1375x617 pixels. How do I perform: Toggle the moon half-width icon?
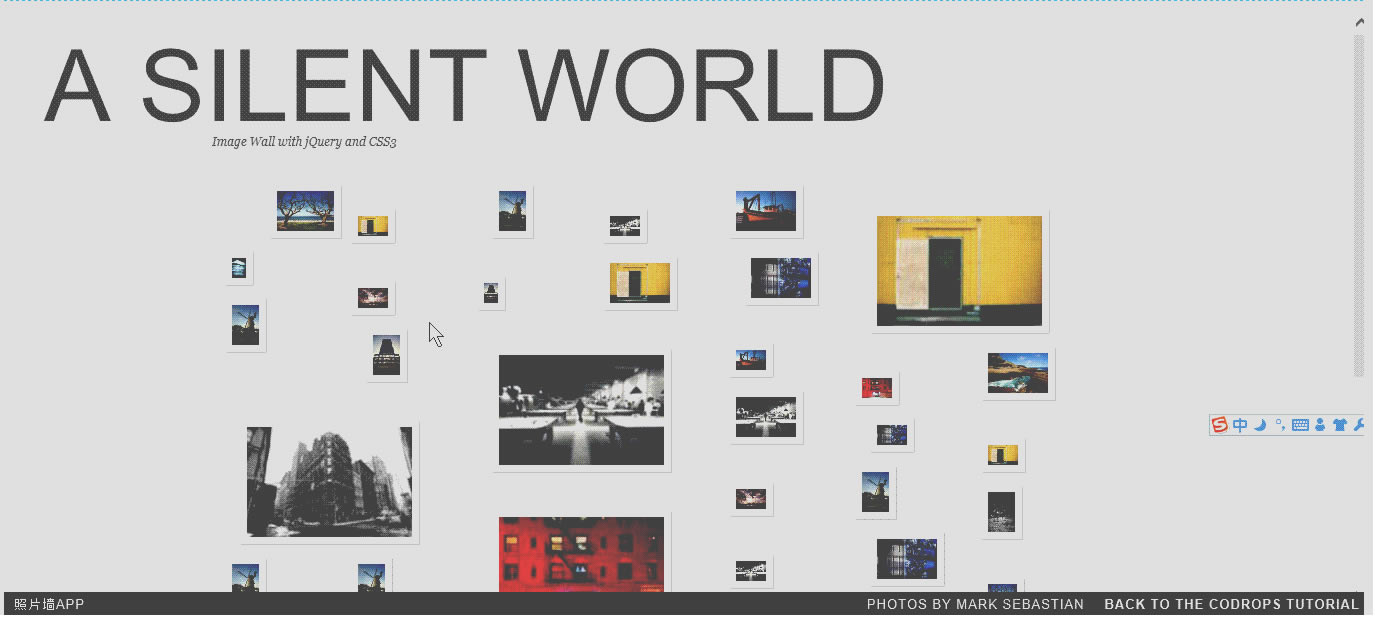pyautogui.click(x=1260, y=425)
